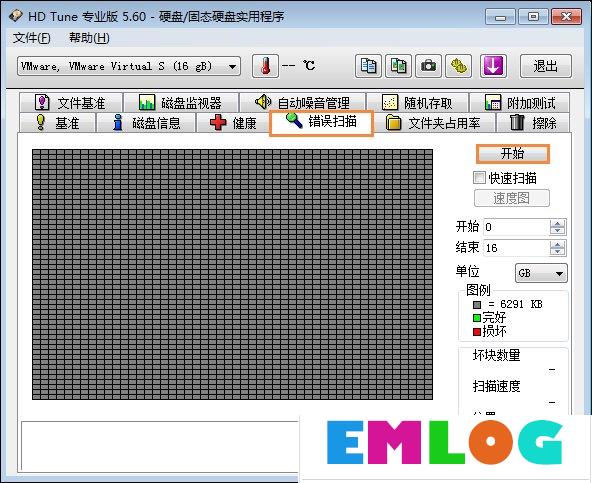Click the thermometer temperature icon
The height and width of the screenshot is (483, 592).
click(x=265, y=66)
